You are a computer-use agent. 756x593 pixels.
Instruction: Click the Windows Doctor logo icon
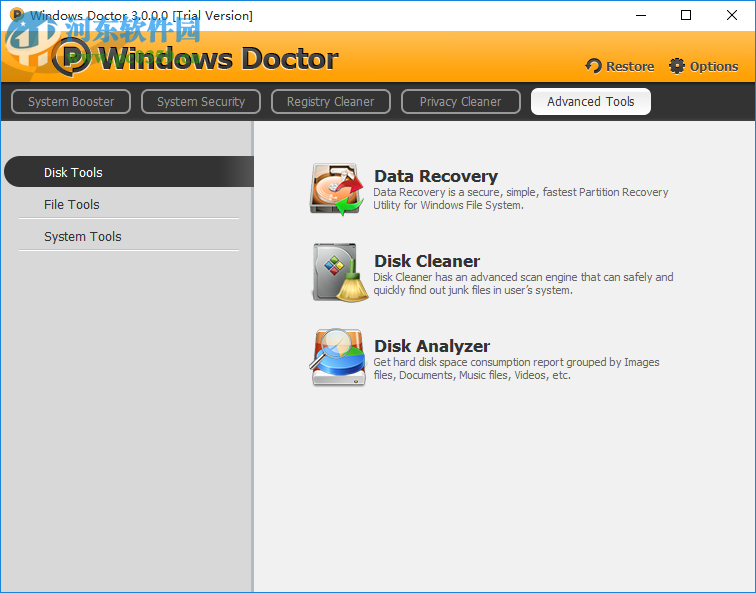point(71,58)
